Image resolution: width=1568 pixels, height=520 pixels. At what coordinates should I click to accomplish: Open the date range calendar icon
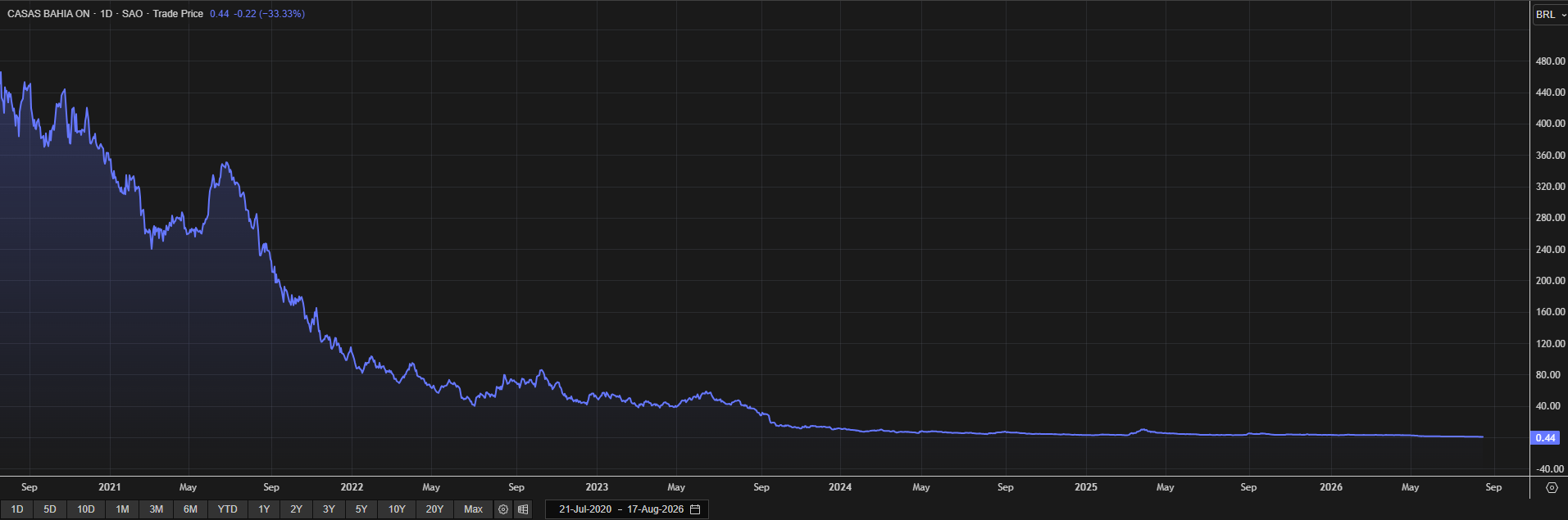[695, 509]
